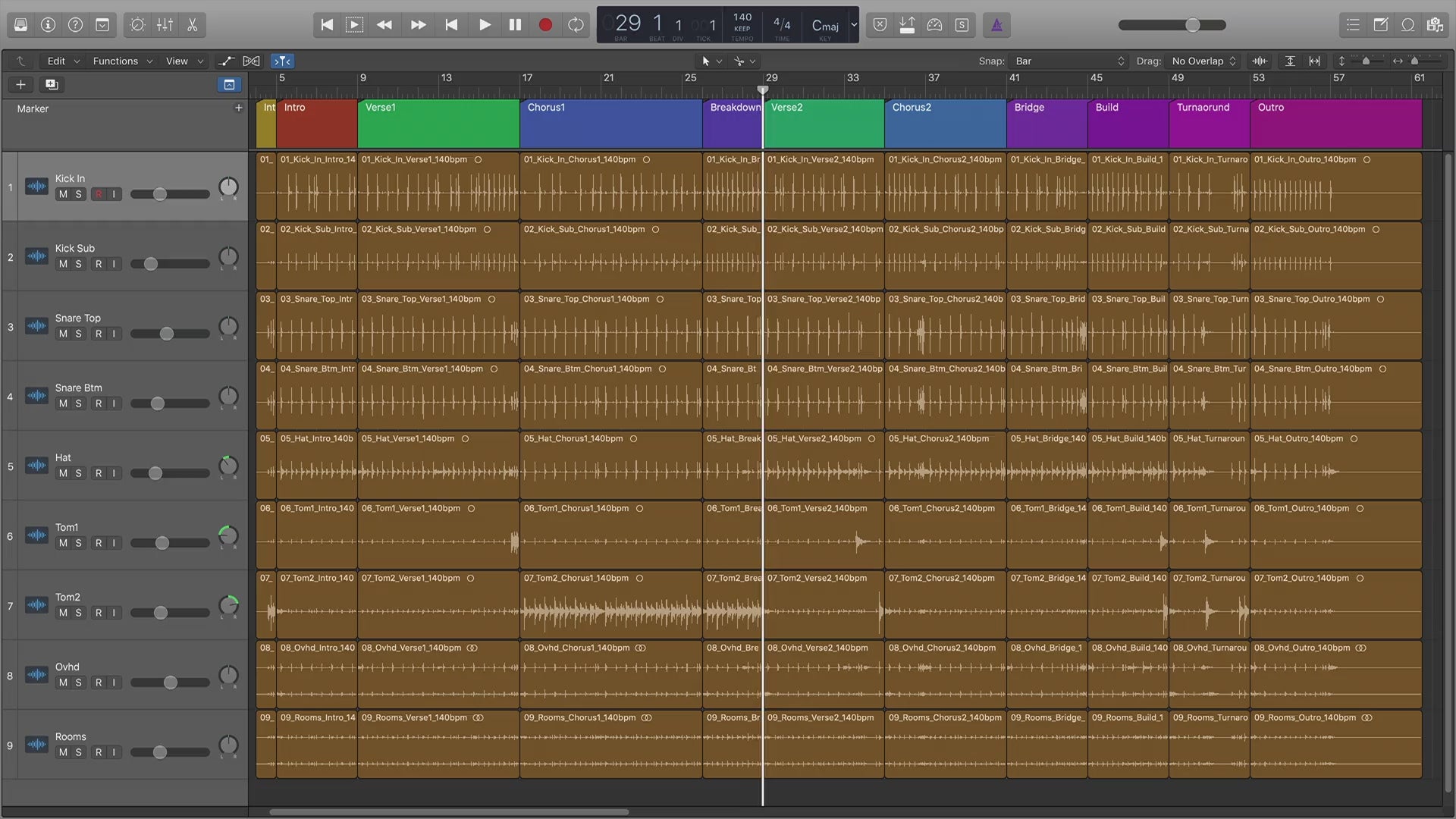This screenshot has width=1456, height=819.
Task: Mute the Kick In track
Action: tap(63, 194)
